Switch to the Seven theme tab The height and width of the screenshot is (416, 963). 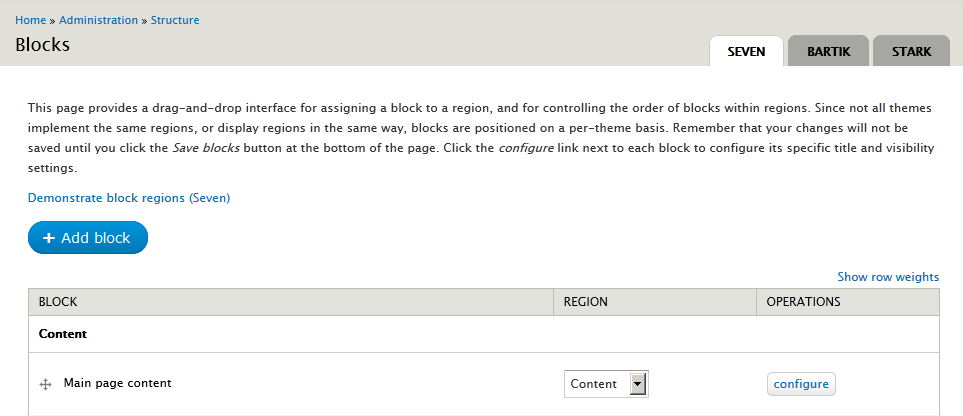pyautogui.click(x=746, y=51)
